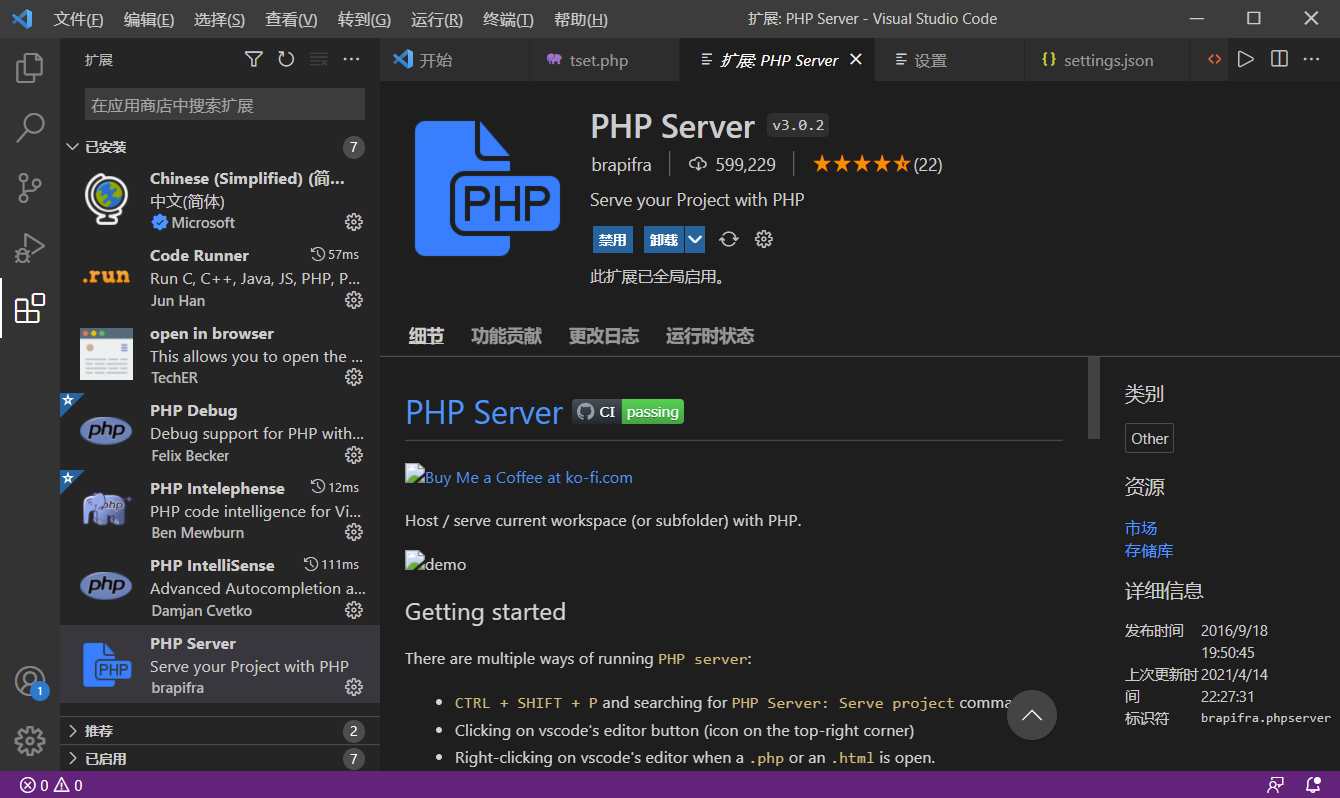Open uninstall dropdown arrow
Viewport: 1340px width, 798px height.
(696, 239)
